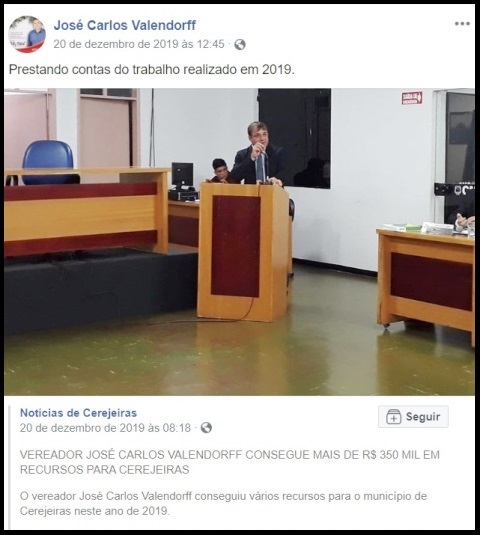Click the public globe icon beside 12:45 timestamp

[240, 44]
